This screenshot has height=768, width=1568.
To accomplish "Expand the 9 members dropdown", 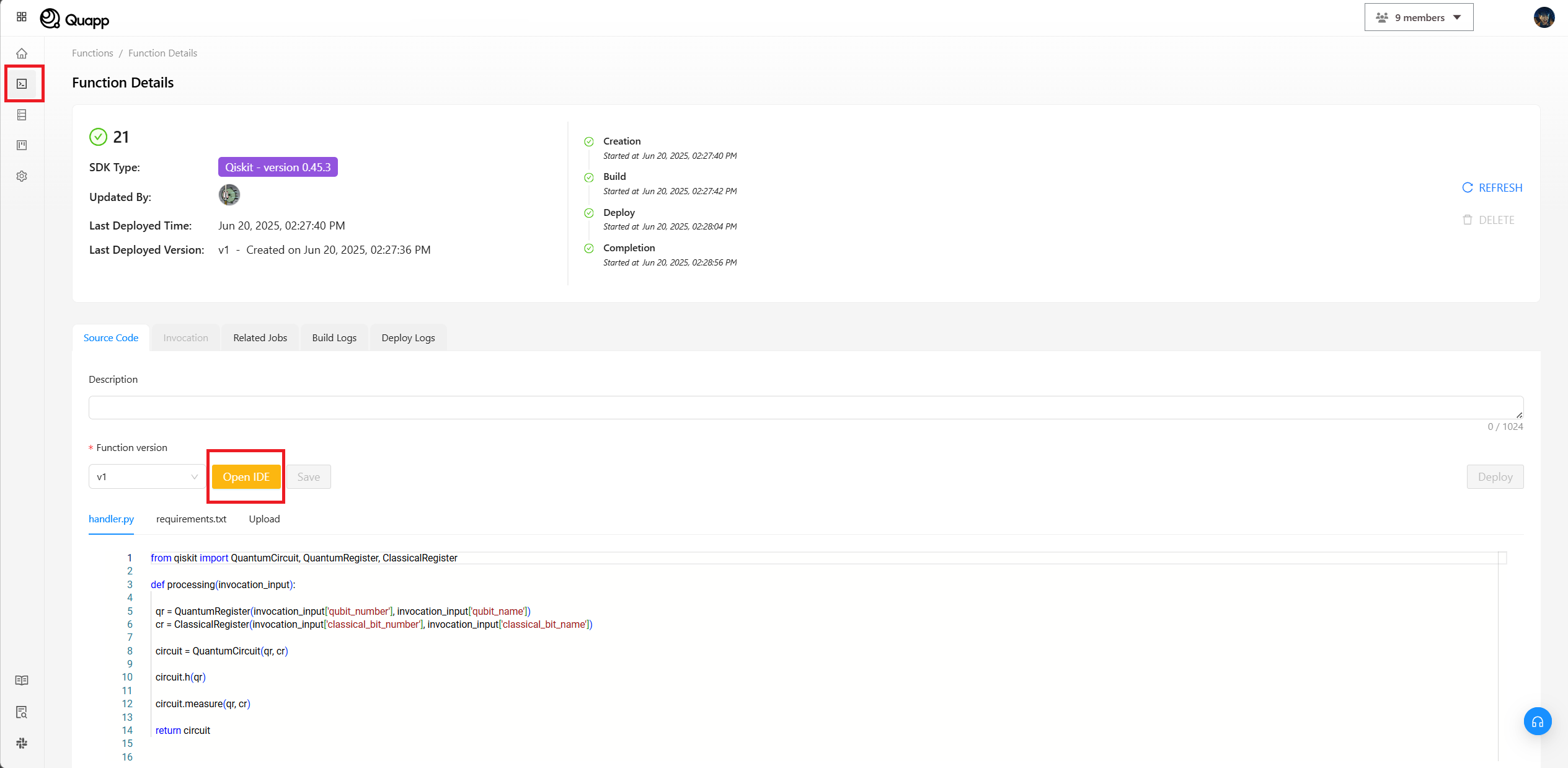I will coord(1419,17).
